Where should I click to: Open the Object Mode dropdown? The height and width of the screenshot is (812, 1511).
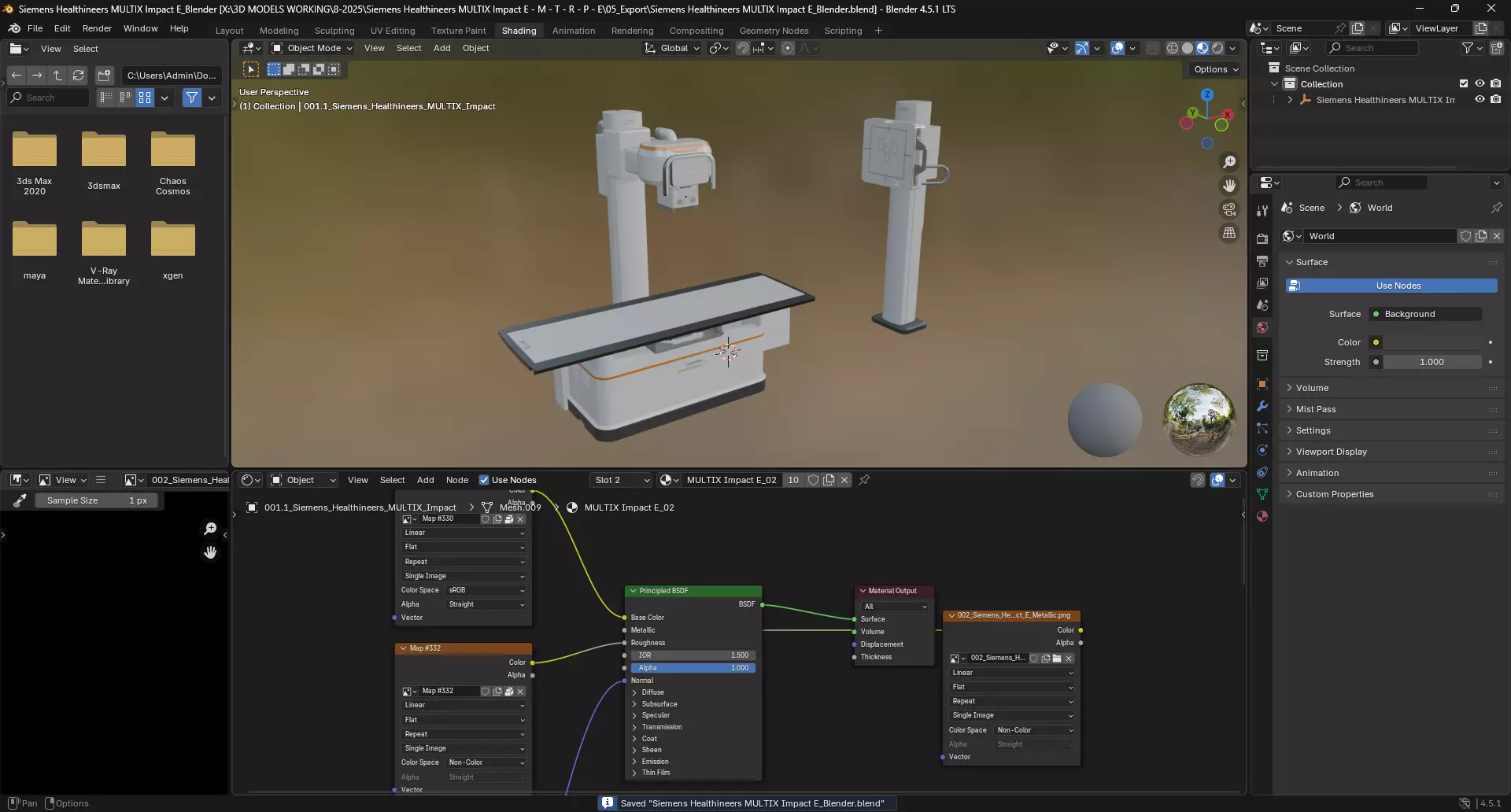click(x=312, y=48)
